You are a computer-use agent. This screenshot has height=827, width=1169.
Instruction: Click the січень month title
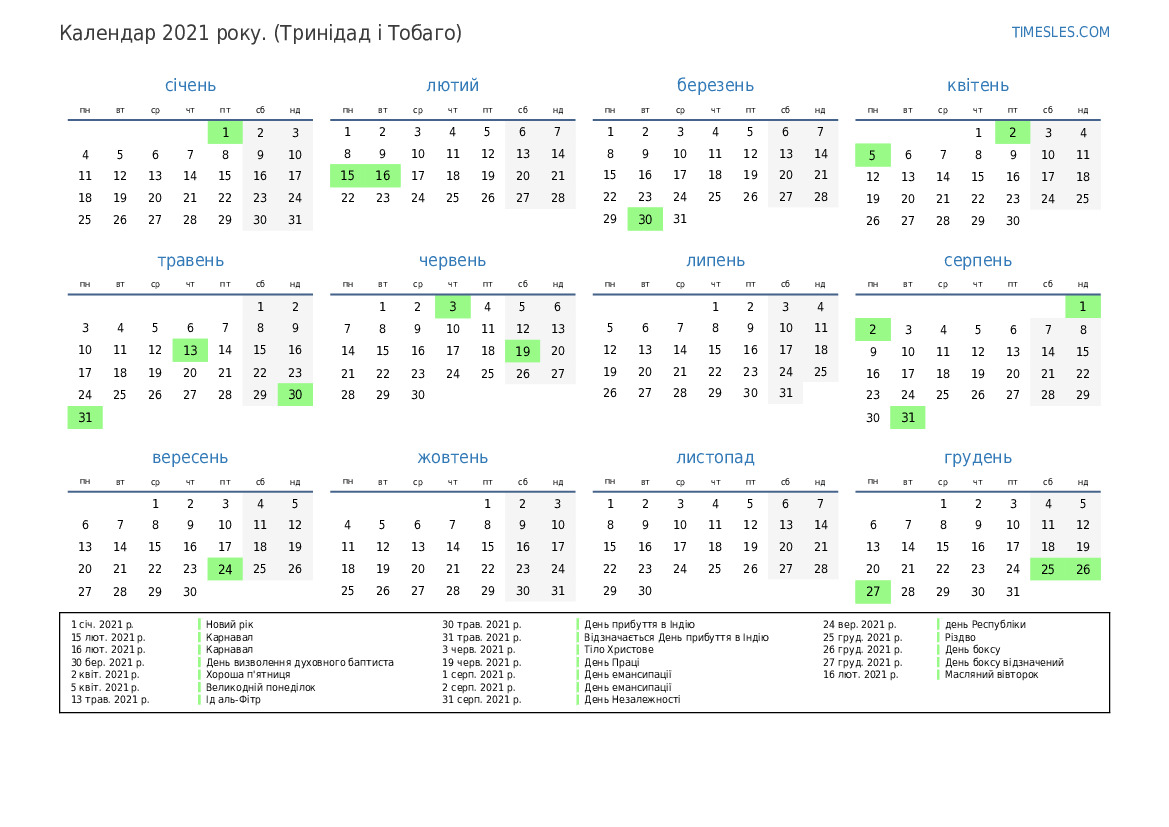pos(190,86)
